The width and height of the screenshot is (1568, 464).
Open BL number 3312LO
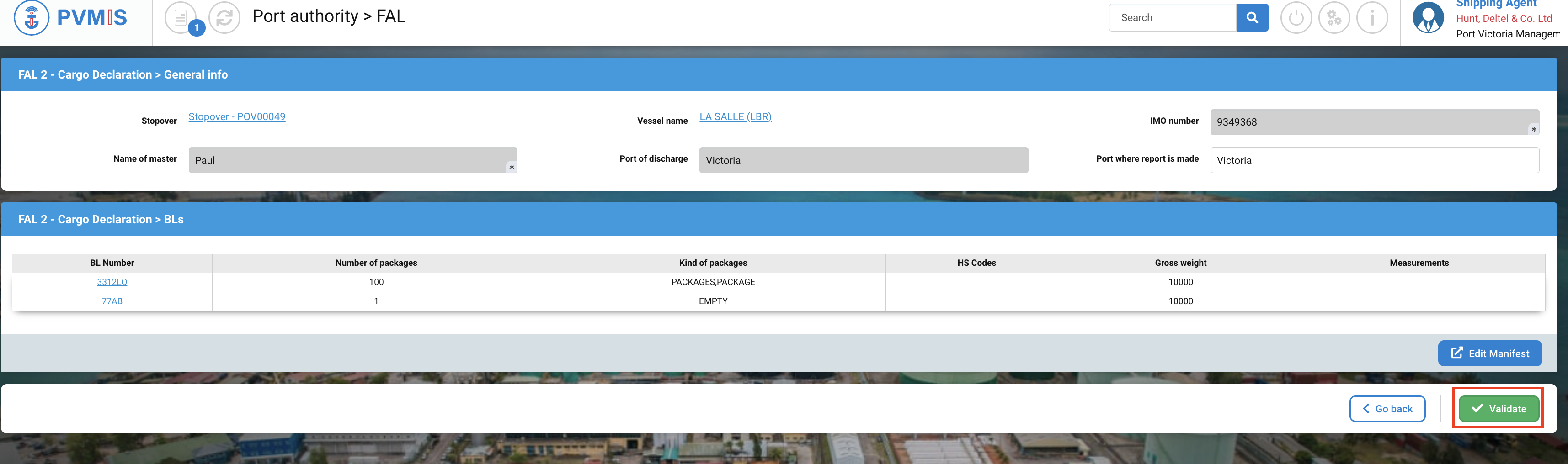coord(112,282)
